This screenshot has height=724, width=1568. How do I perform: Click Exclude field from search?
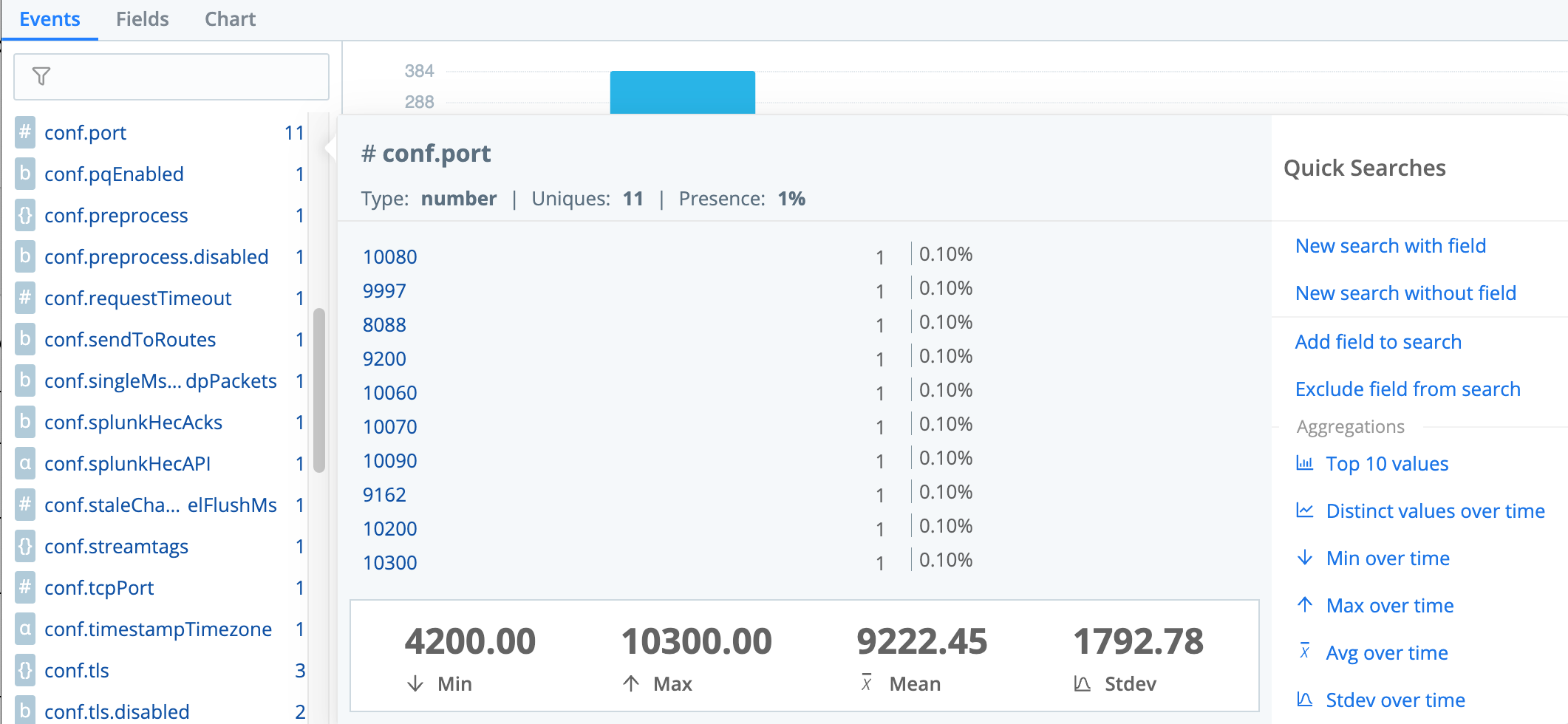click(1407, 389)
